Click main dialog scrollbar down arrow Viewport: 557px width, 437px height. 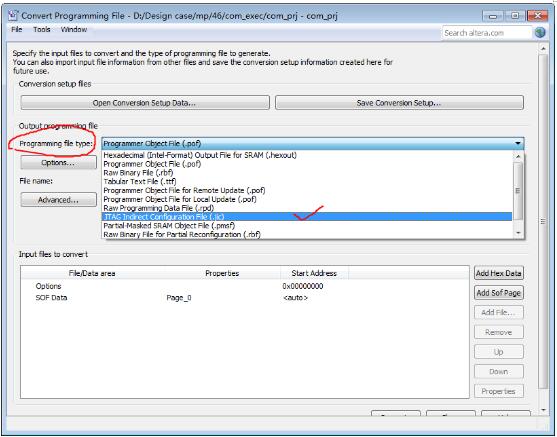(543, 410)
